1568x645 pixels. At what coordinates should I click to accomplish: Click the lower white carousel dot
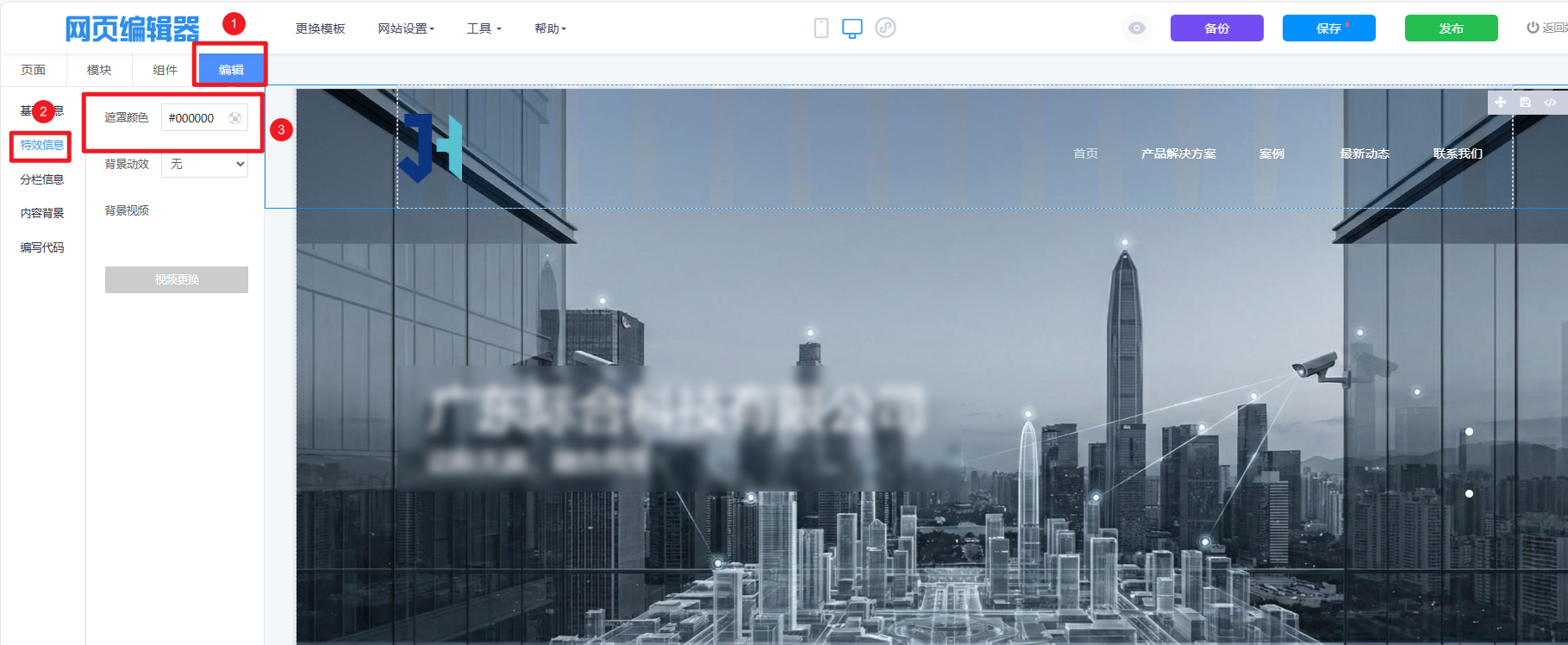[x=1469, y=493]
